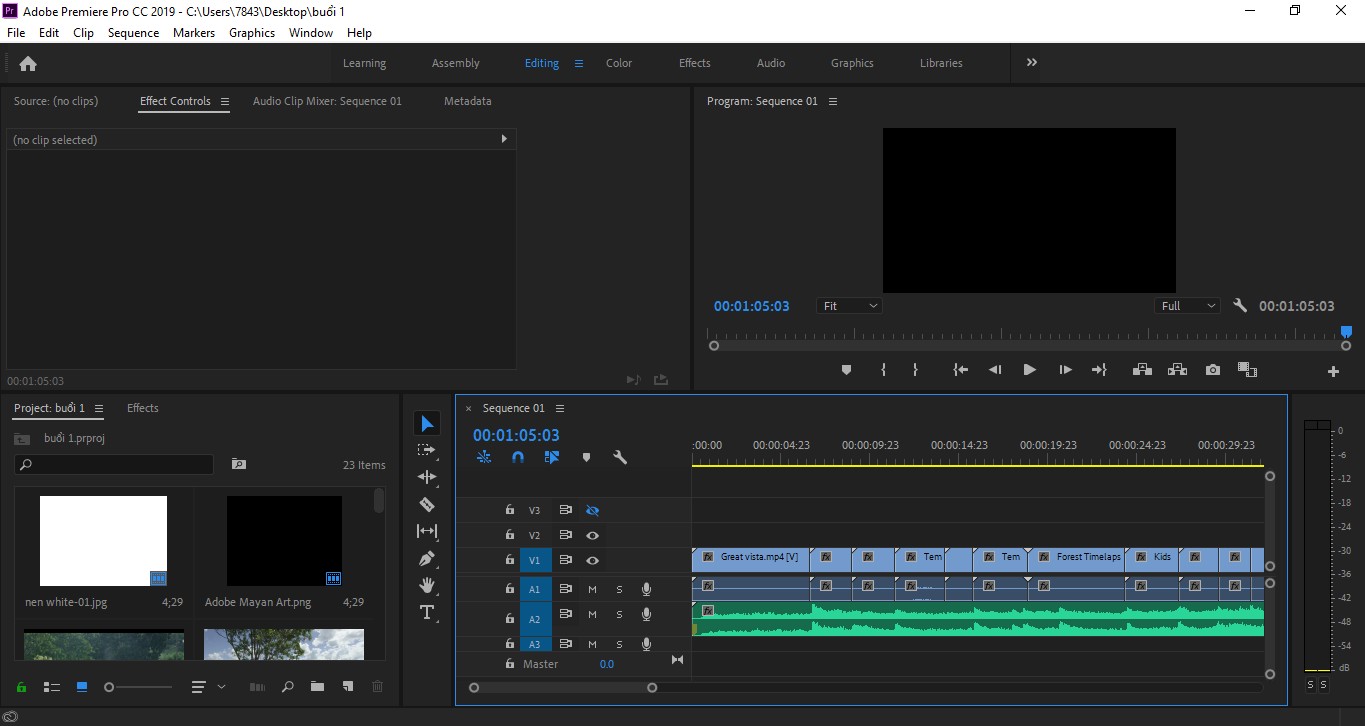The width and height of the screenshot is (1365, 726).
Task: Select the Selection tool arrow
Action: [427, 424]
